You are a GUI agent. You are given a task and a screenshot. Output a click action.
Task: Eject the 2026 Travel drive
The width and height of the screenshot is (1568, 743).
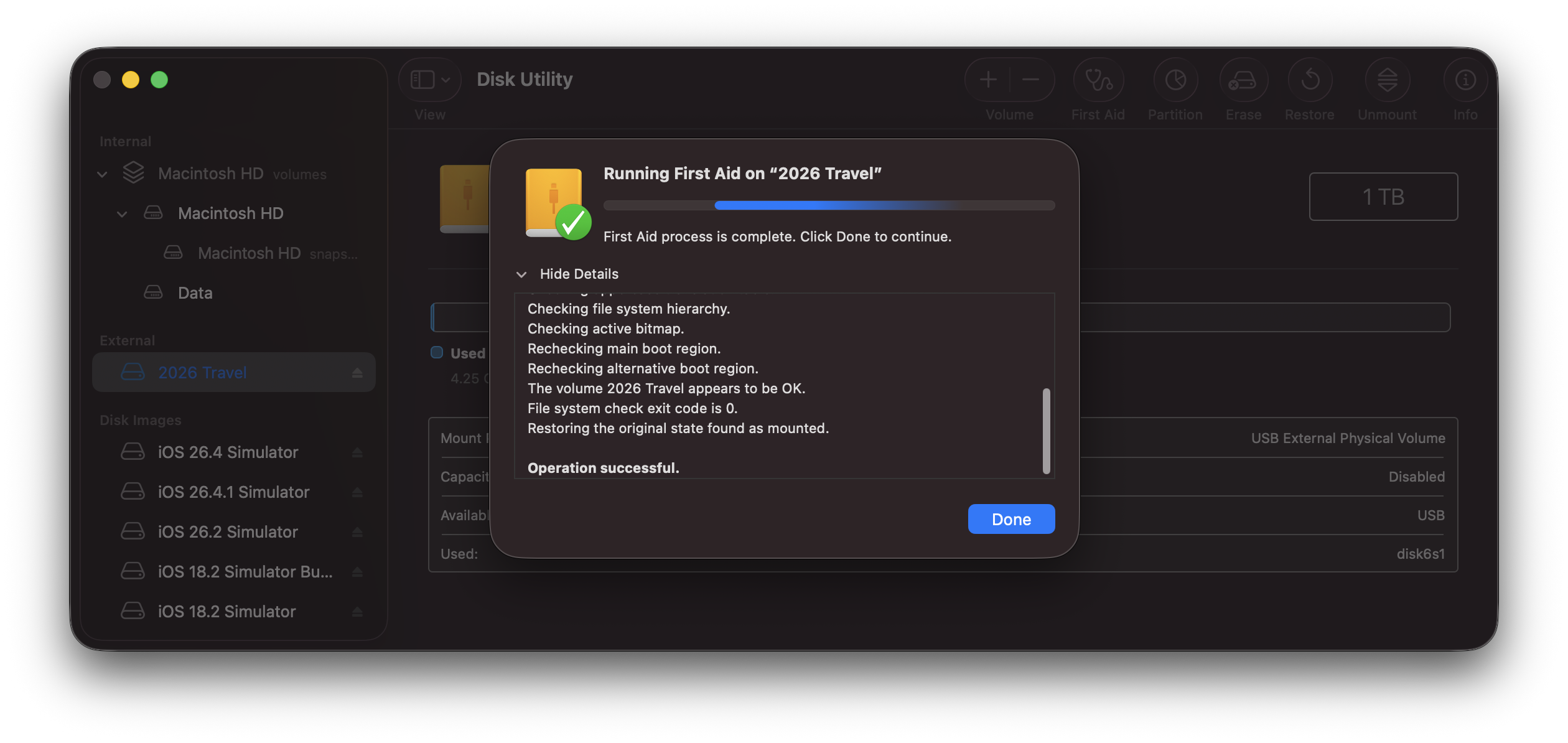357,373
